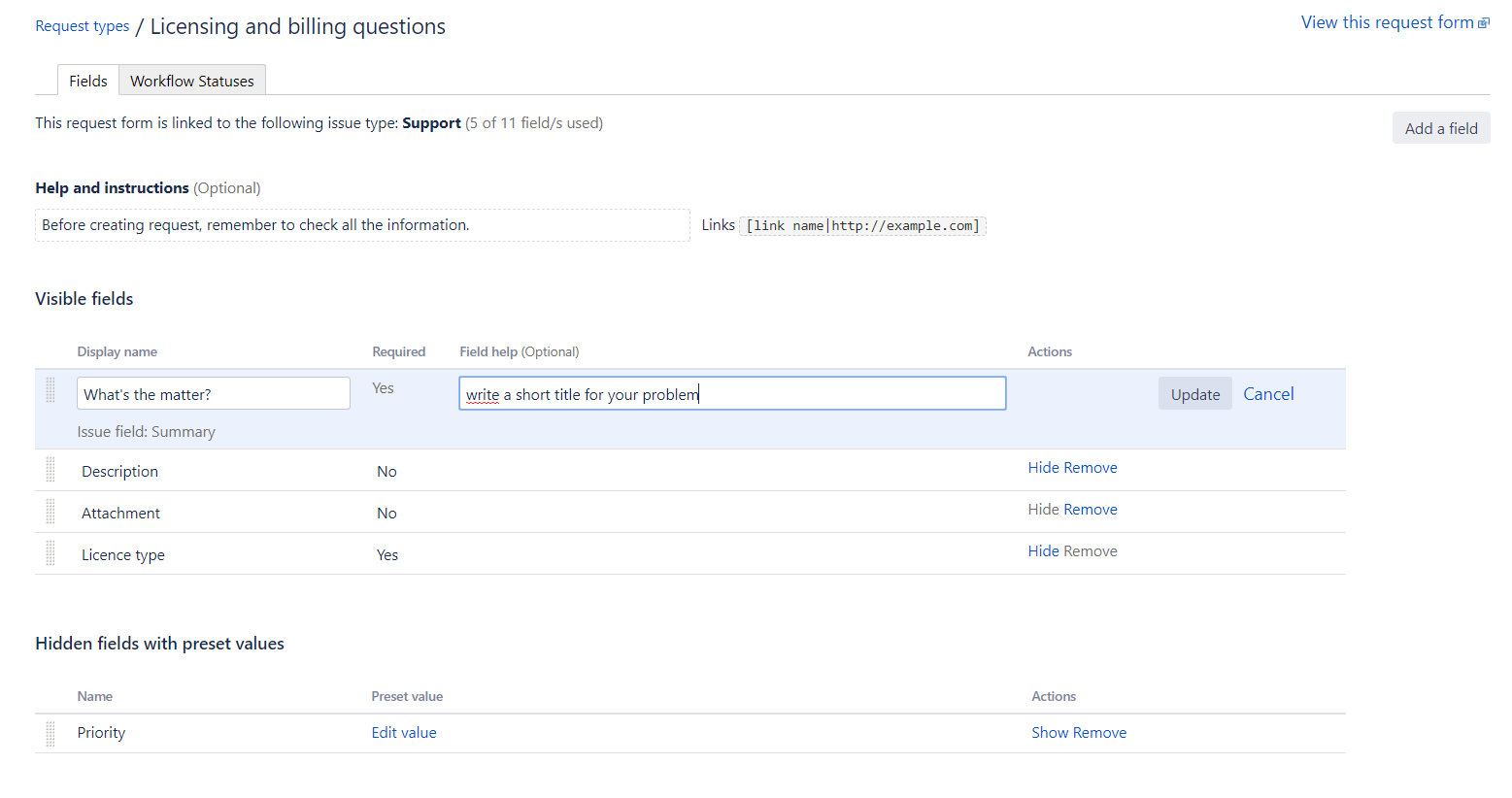This screenshot has height=798, width=1512.
Task: Remove the Description field
Action: click(1091, 468)
